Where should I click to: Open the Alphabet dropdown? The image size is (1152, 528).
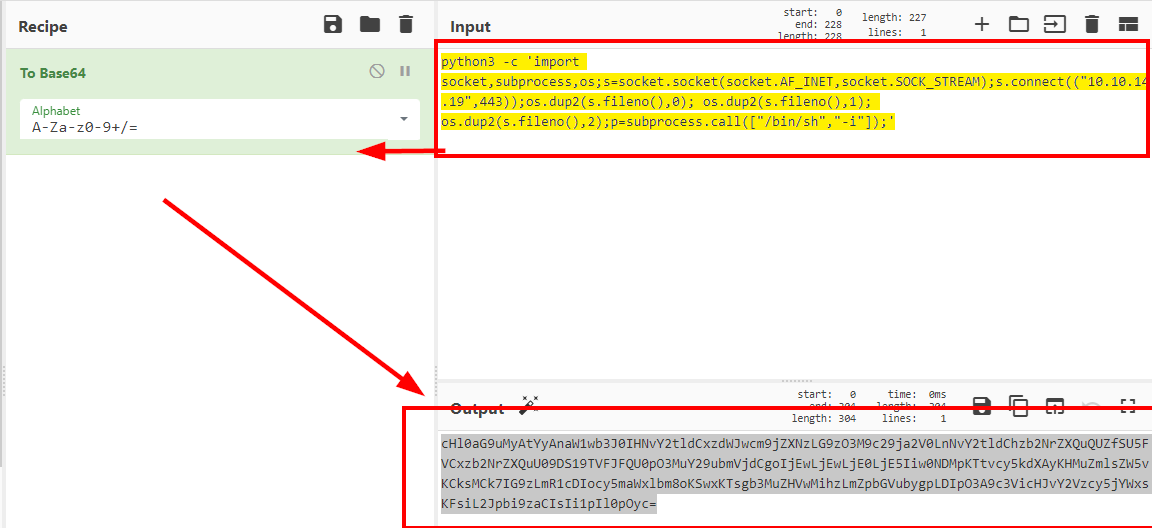pyautogui.click(x=220, y=120)
